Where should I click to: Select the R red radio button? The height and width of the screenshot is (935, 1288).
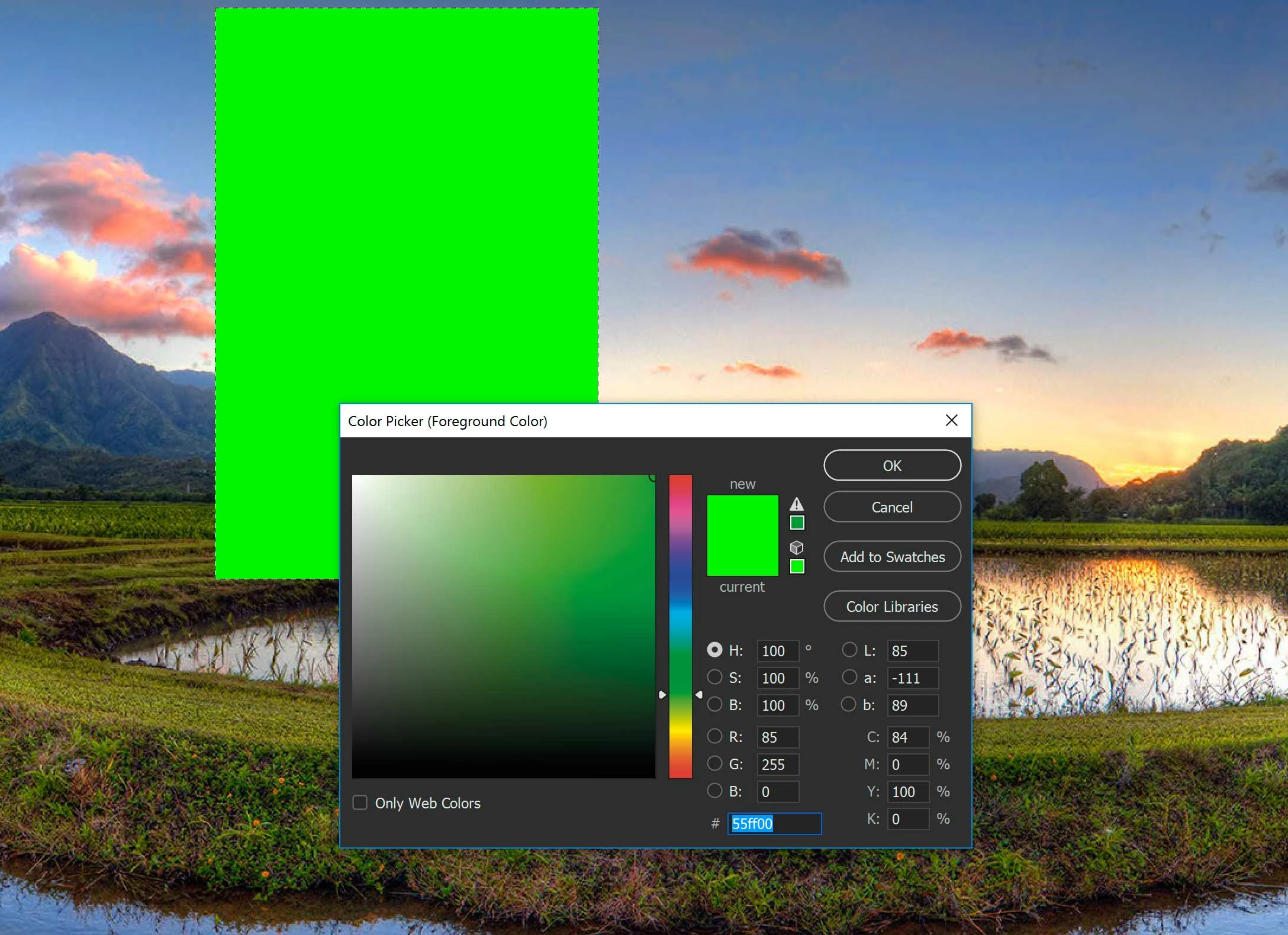click(x=714, y=736)
